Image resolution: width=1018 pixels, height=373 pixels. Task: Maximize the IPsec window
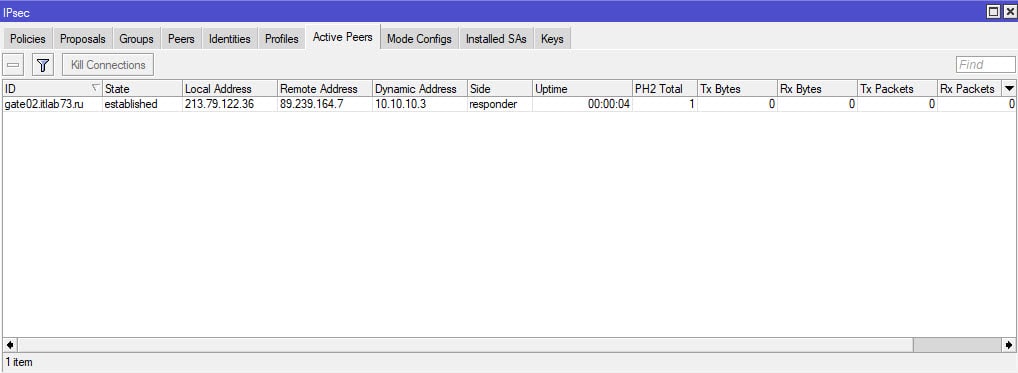coord(993,12)
